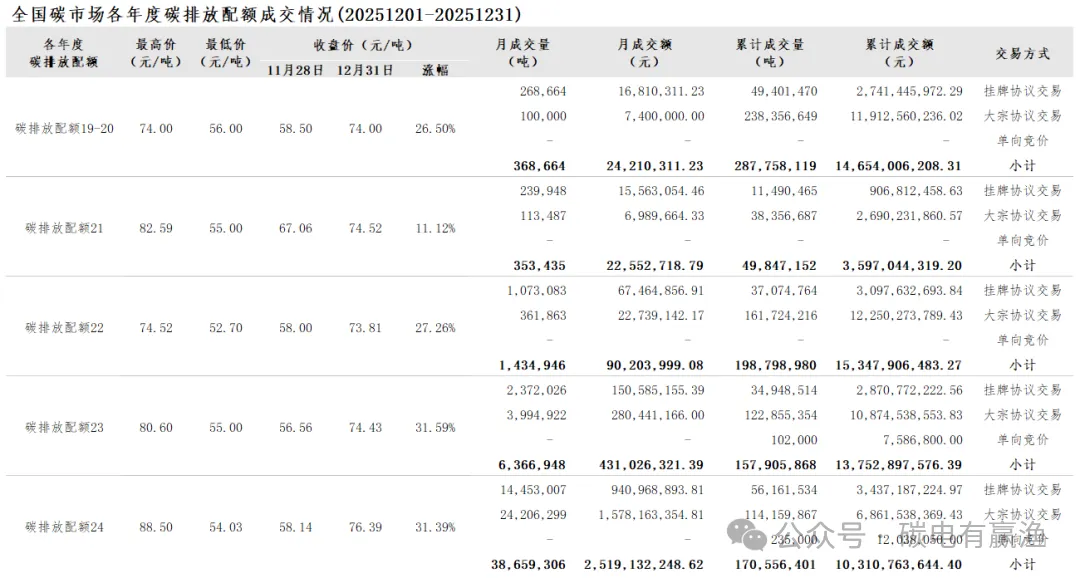This screenshot has height=578, width=1080.
Task: Click the 月成交量 column header
Action: pyautogui.click(x=523, y=53)
